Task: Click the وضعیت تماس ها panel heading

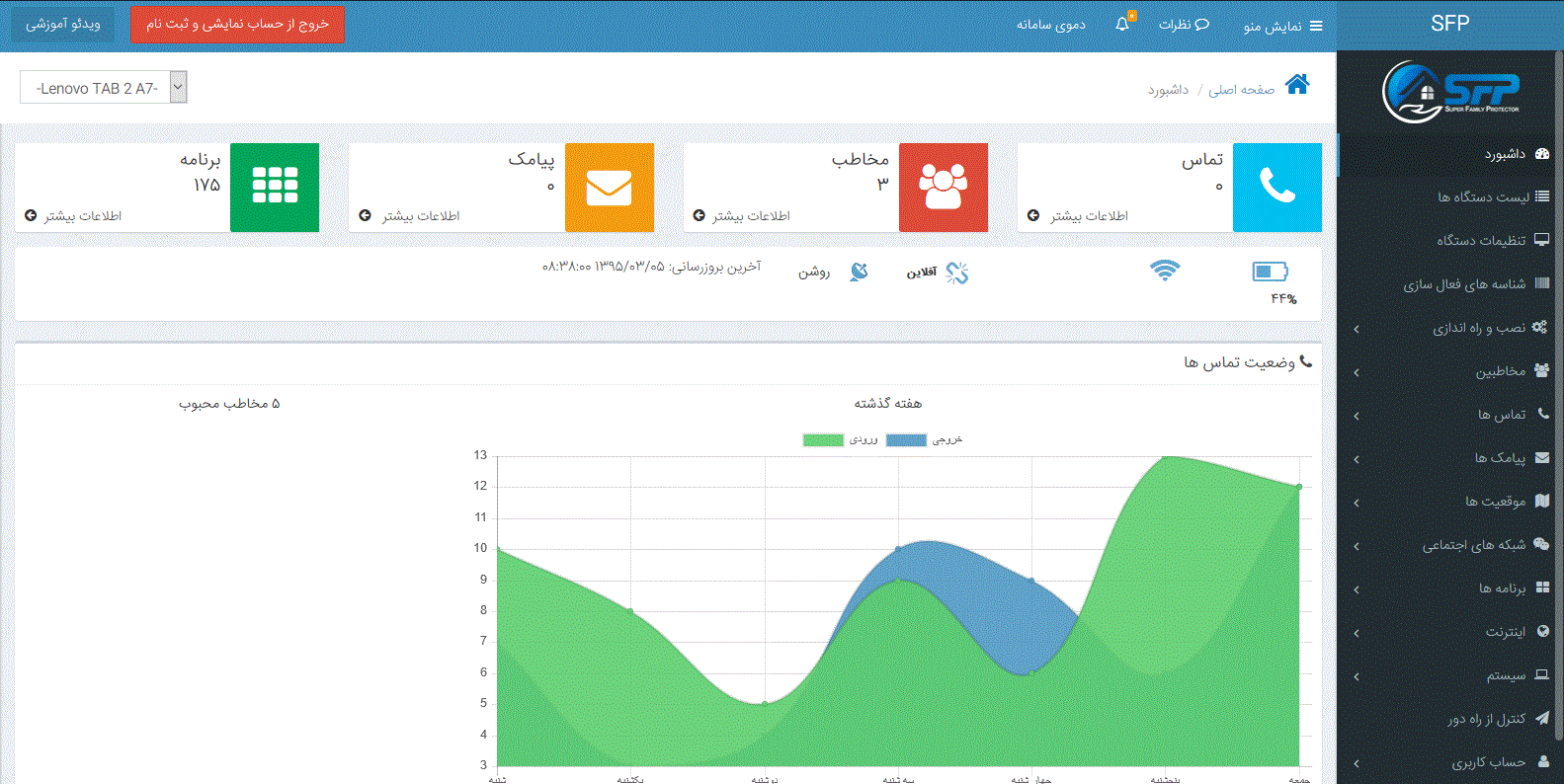Action: tap(1248, 362)
